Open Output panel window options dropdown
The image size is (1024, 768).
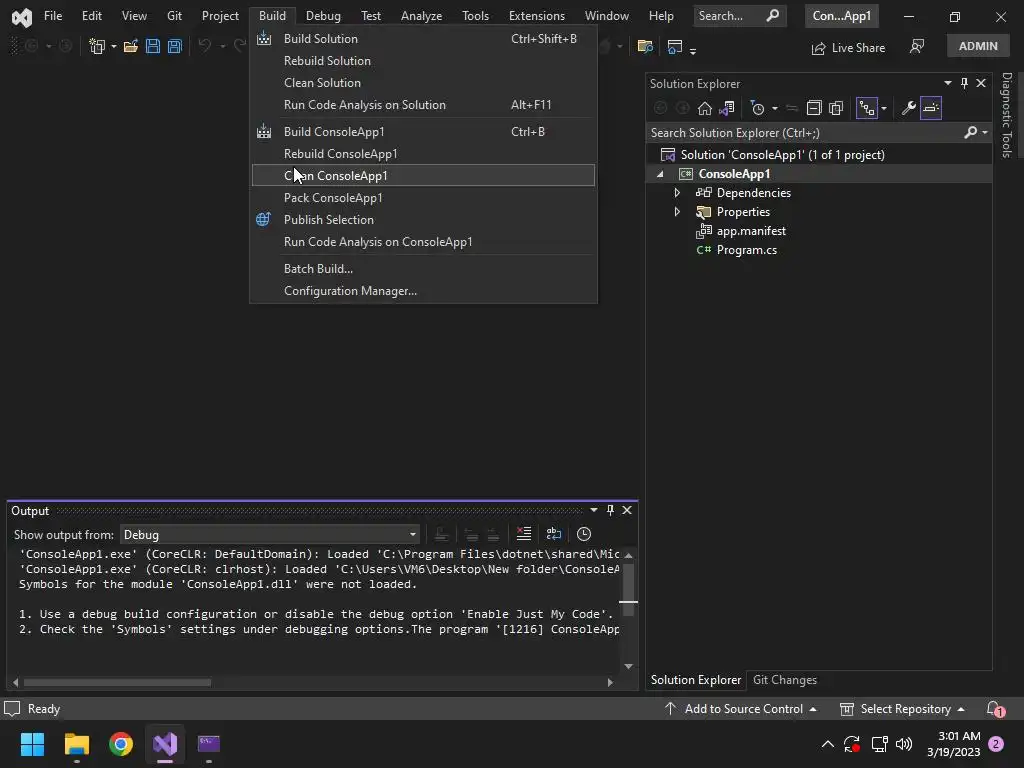point(594,510)
